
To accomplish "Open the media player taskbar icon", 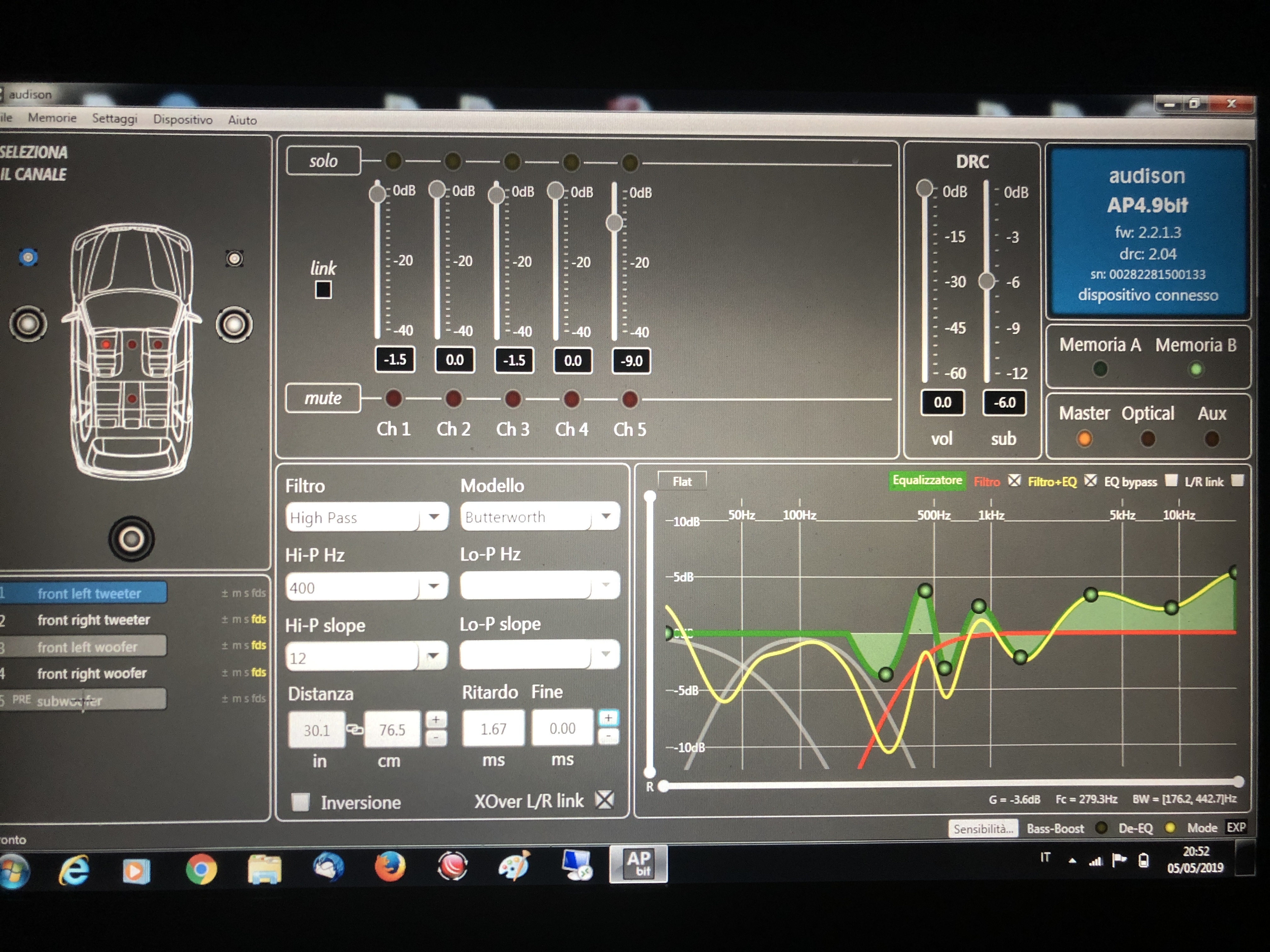I will 136,871.
